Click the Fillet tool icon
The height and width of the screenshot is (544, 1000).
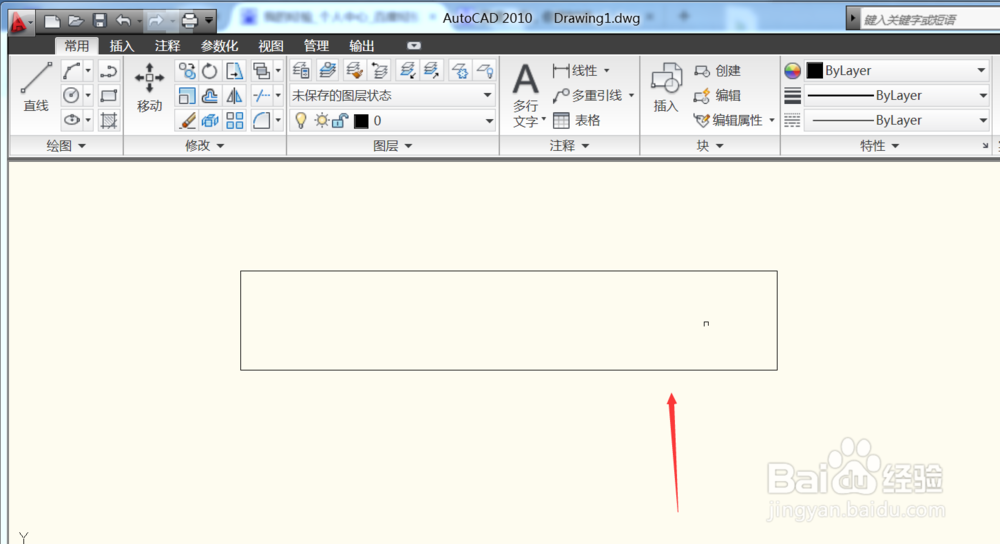(x=261, y=120)
